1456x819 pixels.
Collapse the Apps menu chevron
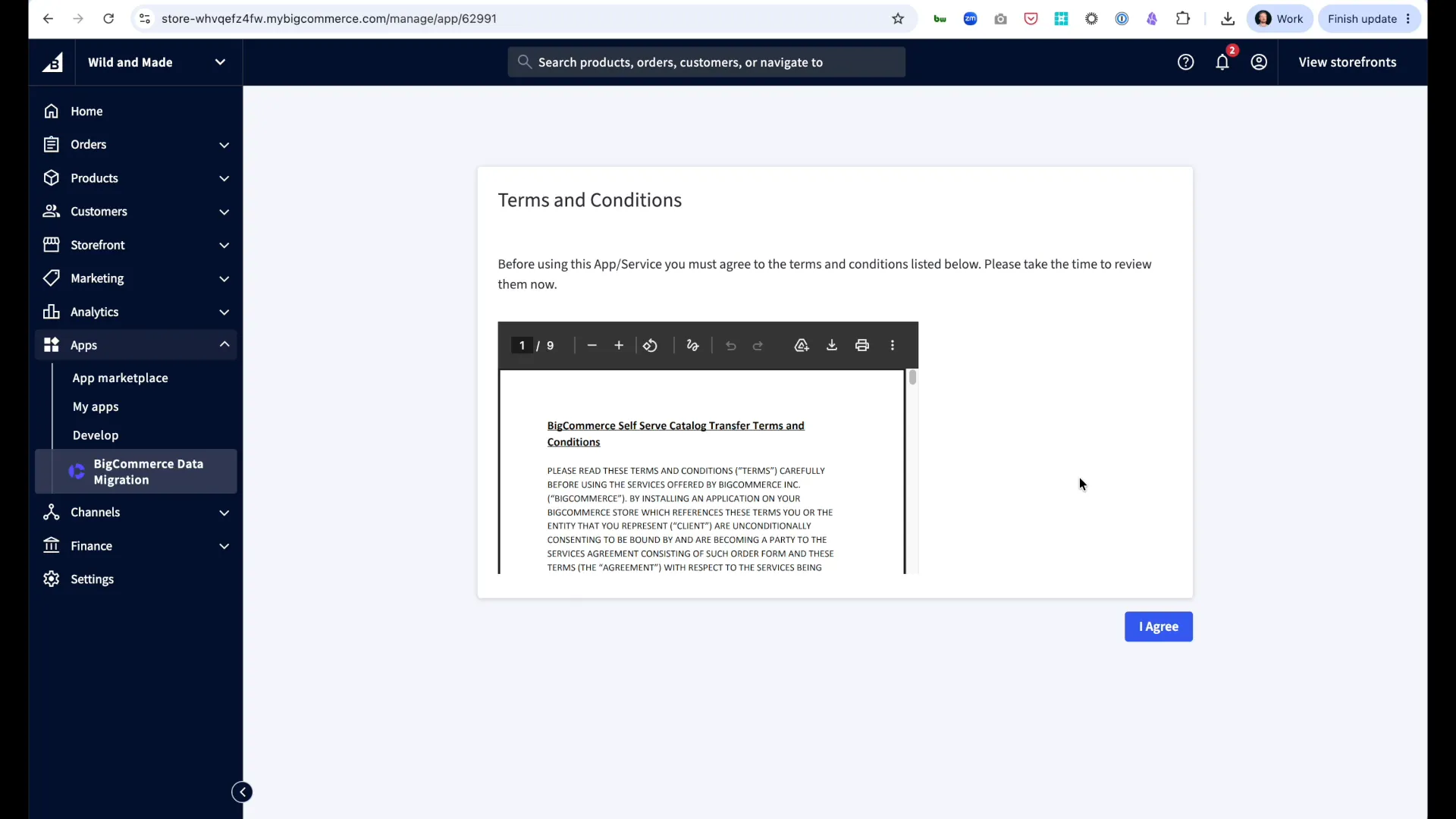pyautogui.click(x=224, y=344)
